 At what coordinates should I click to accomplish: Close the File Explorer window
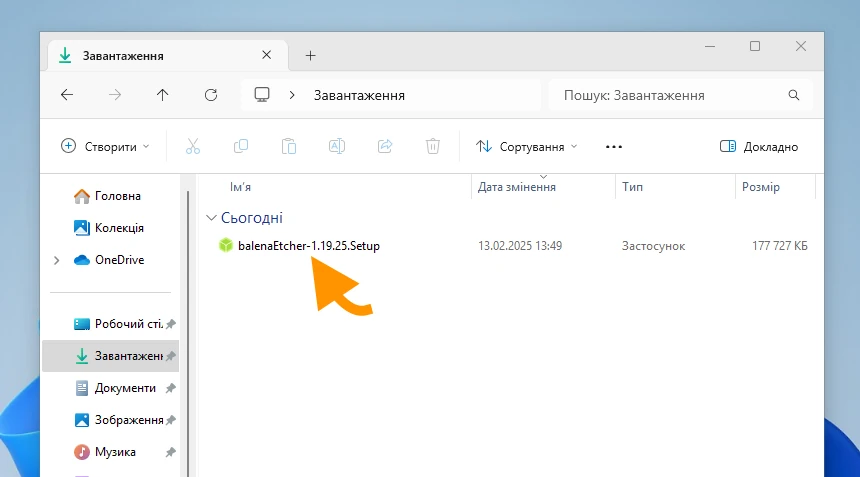pyautogui.click(x=801, y=47)
